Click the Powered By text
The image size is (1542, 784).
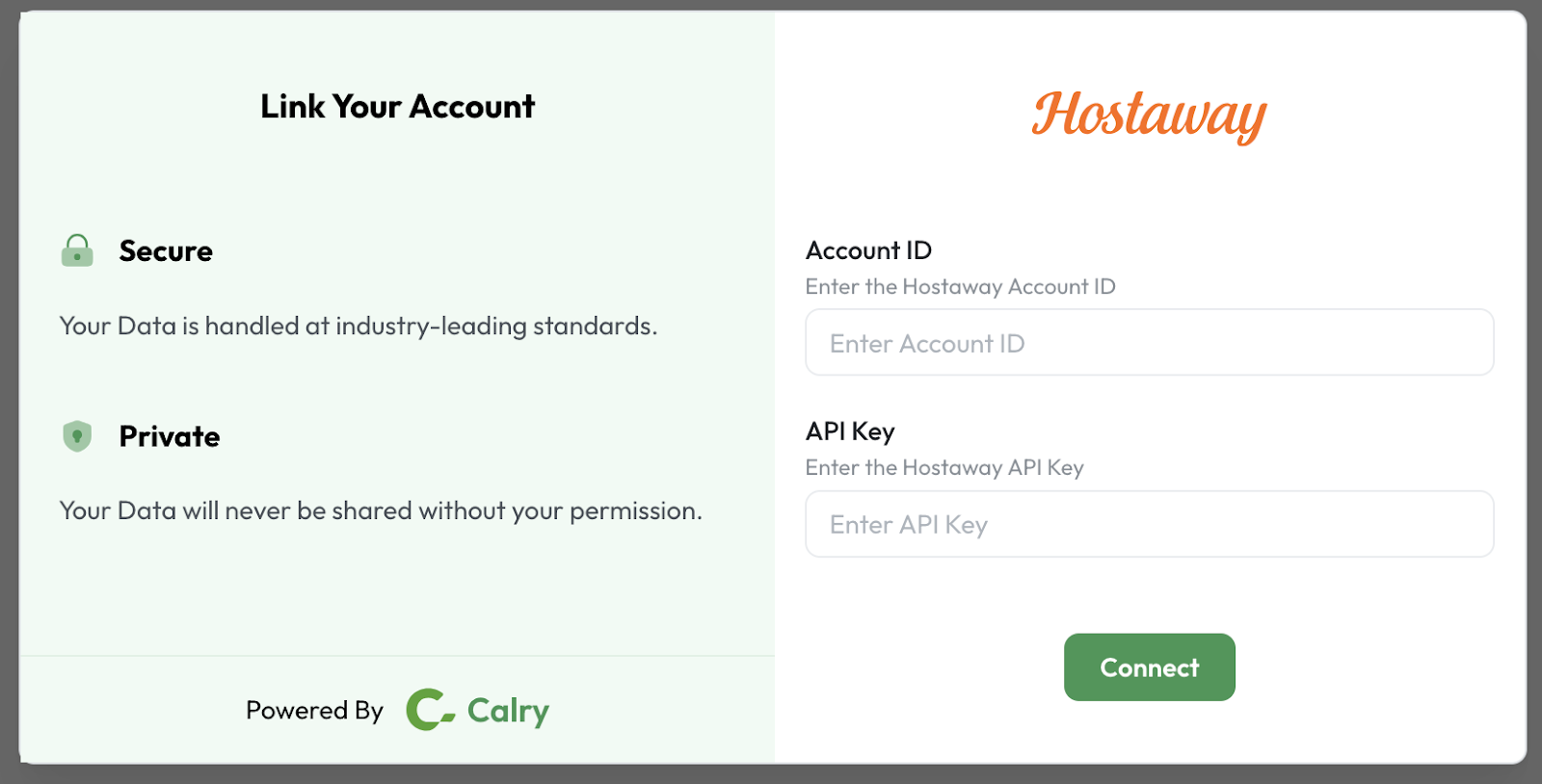tap(314, 711)
